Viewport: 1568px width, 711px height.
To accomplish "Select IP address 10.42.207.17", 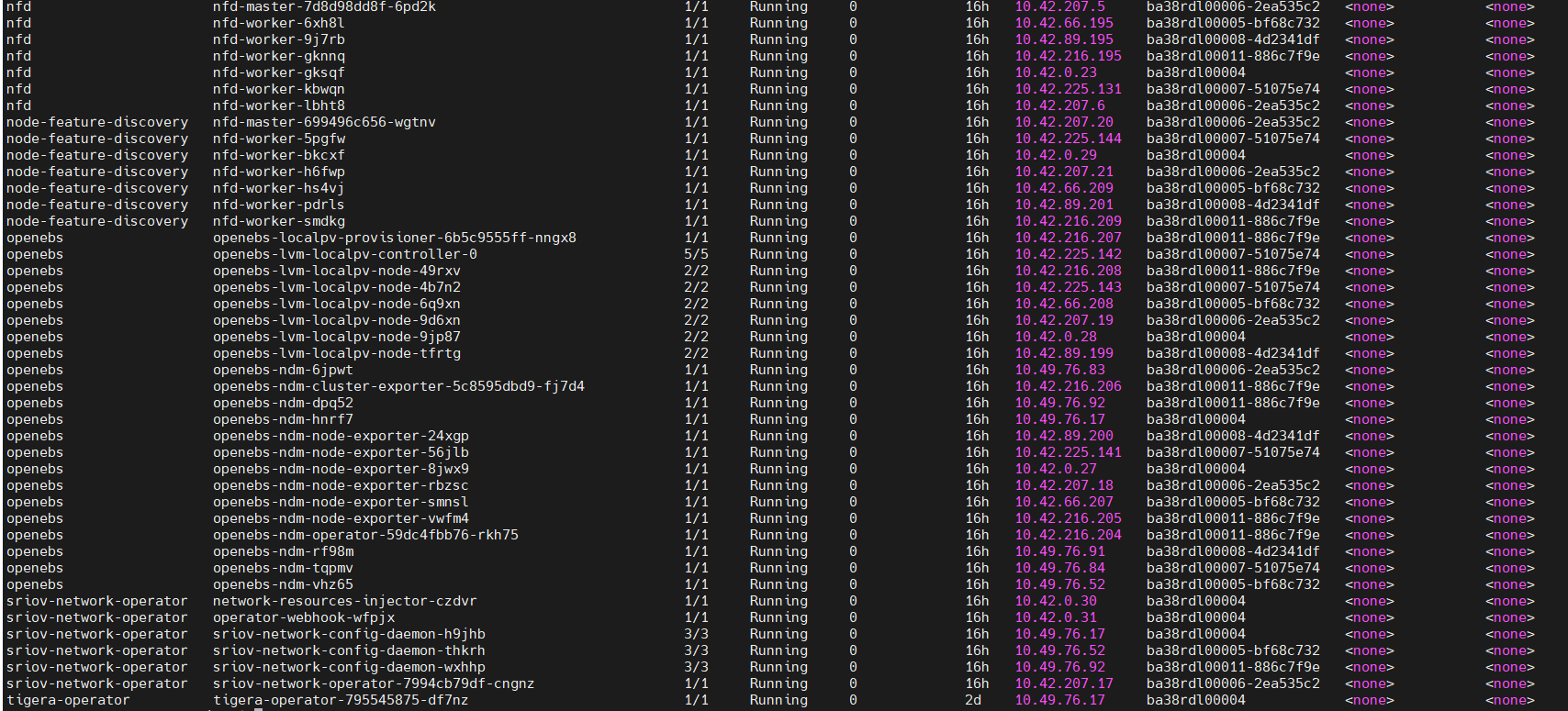I will [1064, 683].
